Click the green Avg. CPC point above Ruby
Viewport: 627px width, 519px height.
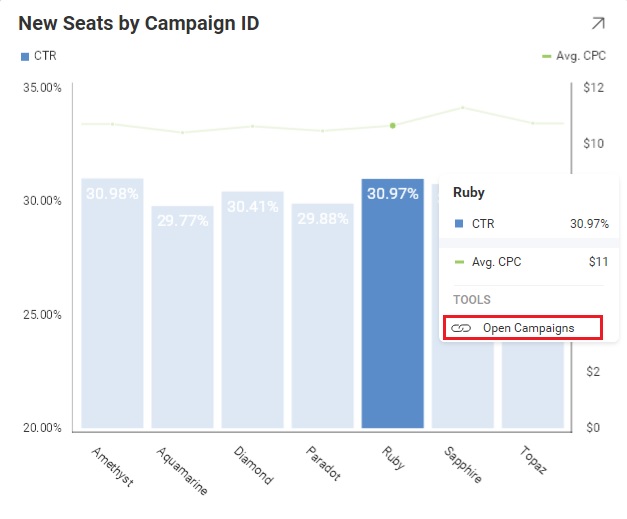[x=393, y=125]
